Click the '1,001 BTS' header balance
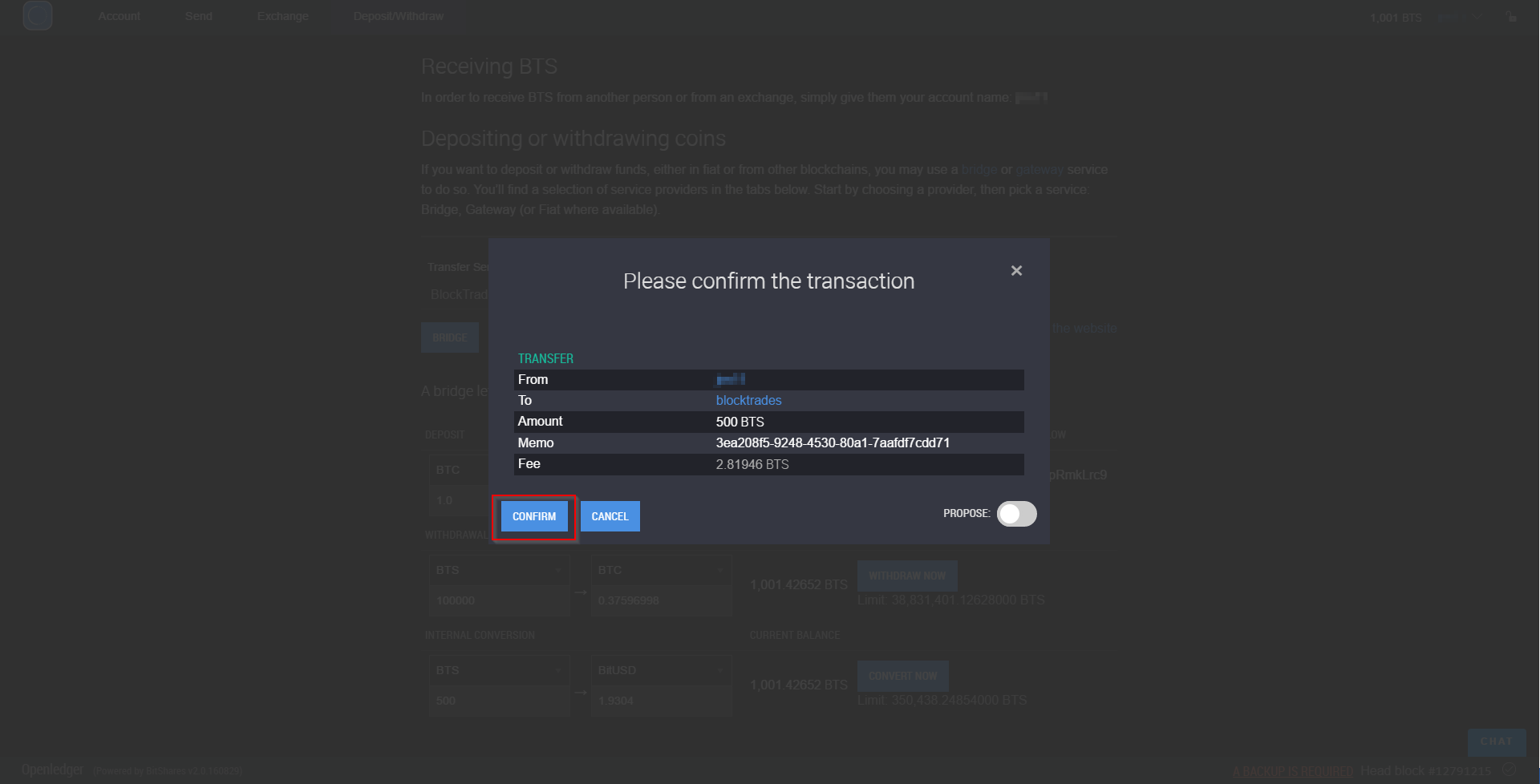Image resolution: width=1540 pixels, height=784 pixels. [1396, 18]
